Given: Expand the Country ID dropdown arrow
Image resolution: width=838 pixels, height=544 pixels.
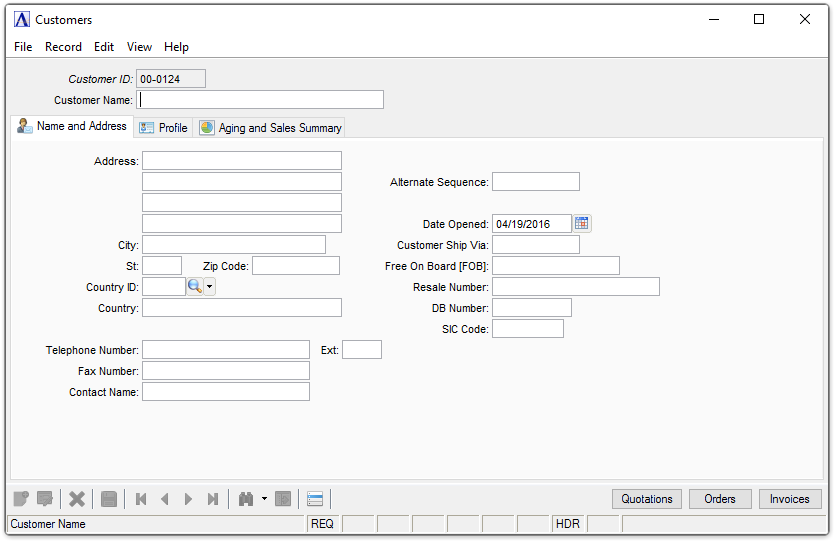Looking at the screenshot, I should click(x=210, y=287).
